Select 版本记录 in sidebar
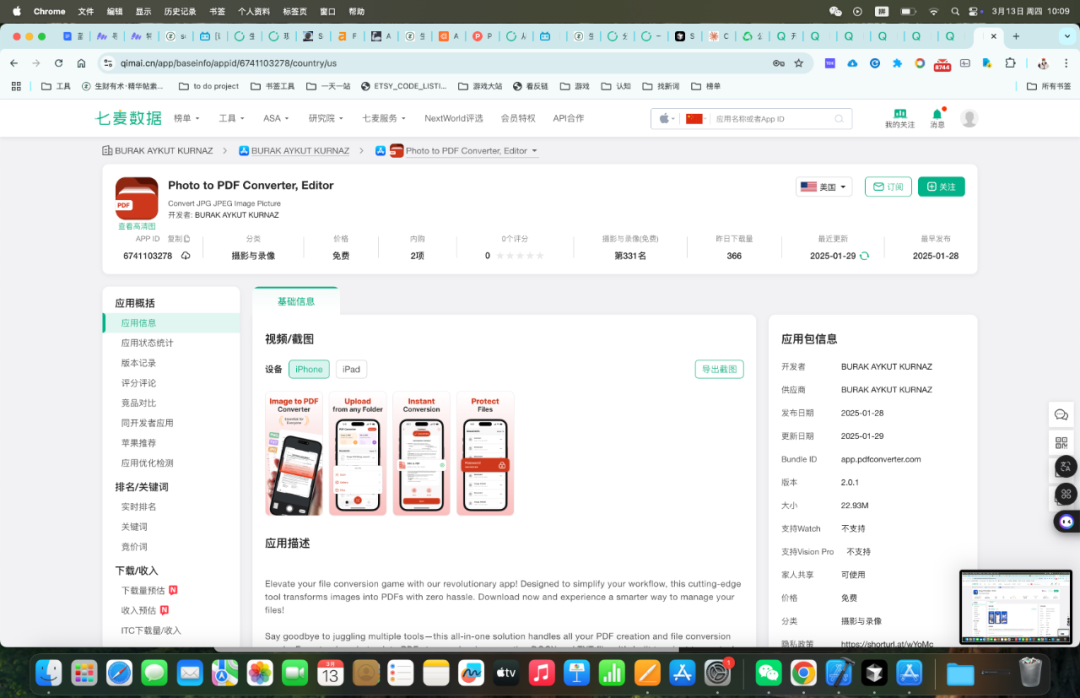Image resolution: width=1080 pixels, height=698 pixels. pyautogui.click(x=138, y=363)
